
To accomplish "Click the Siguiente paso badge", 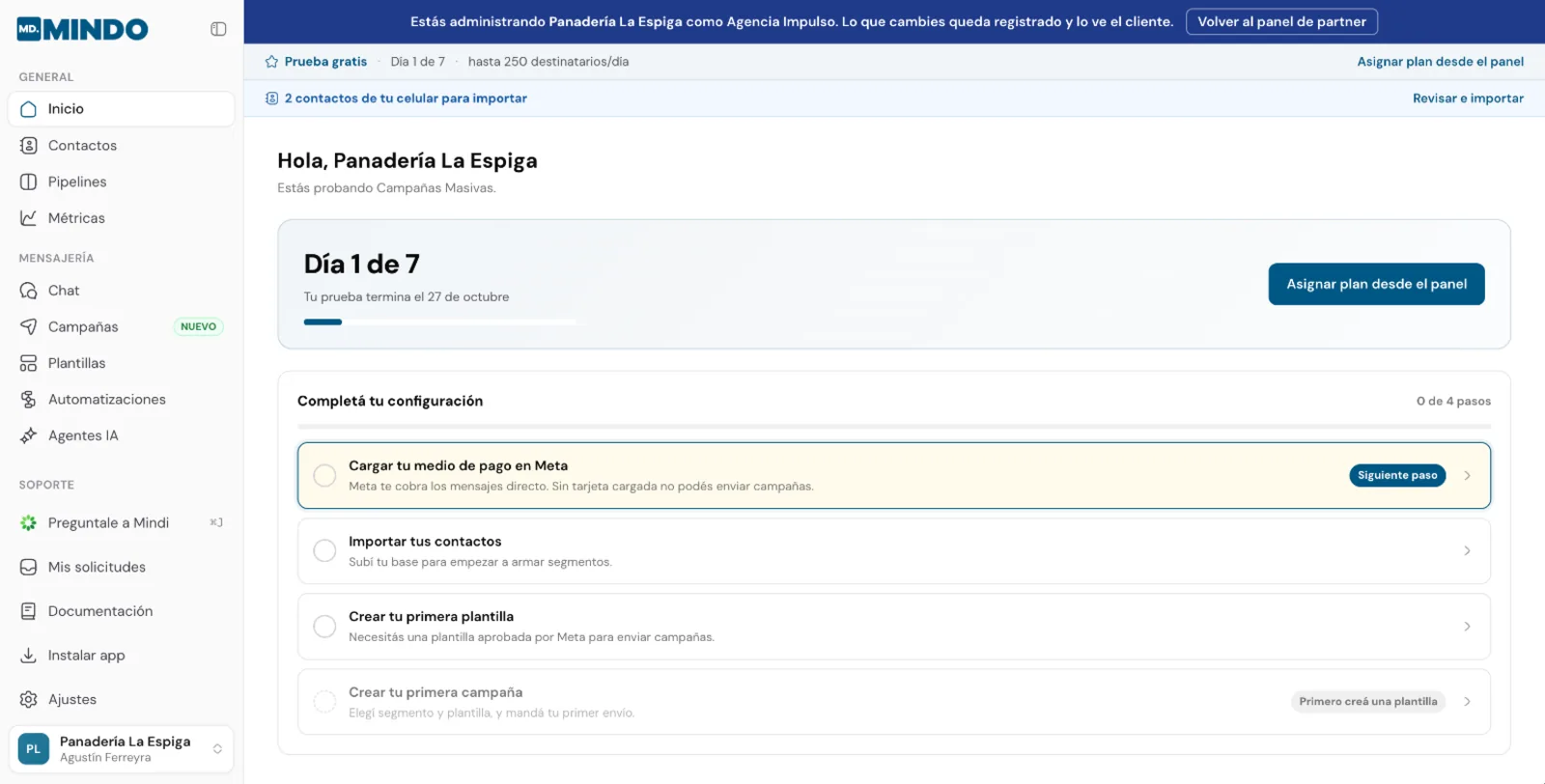I will tap(1397, 475).
